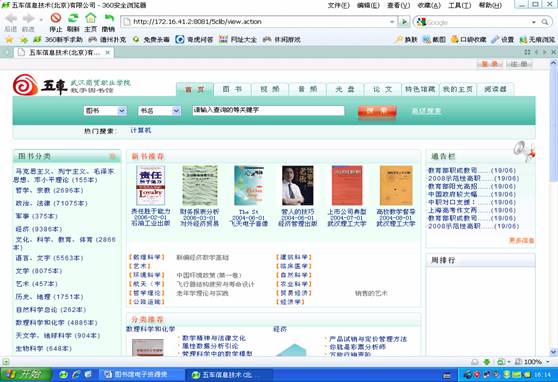Click the download icon in the status bar
Viewport: 558px width, 382px height.
(x=487, y=362)
